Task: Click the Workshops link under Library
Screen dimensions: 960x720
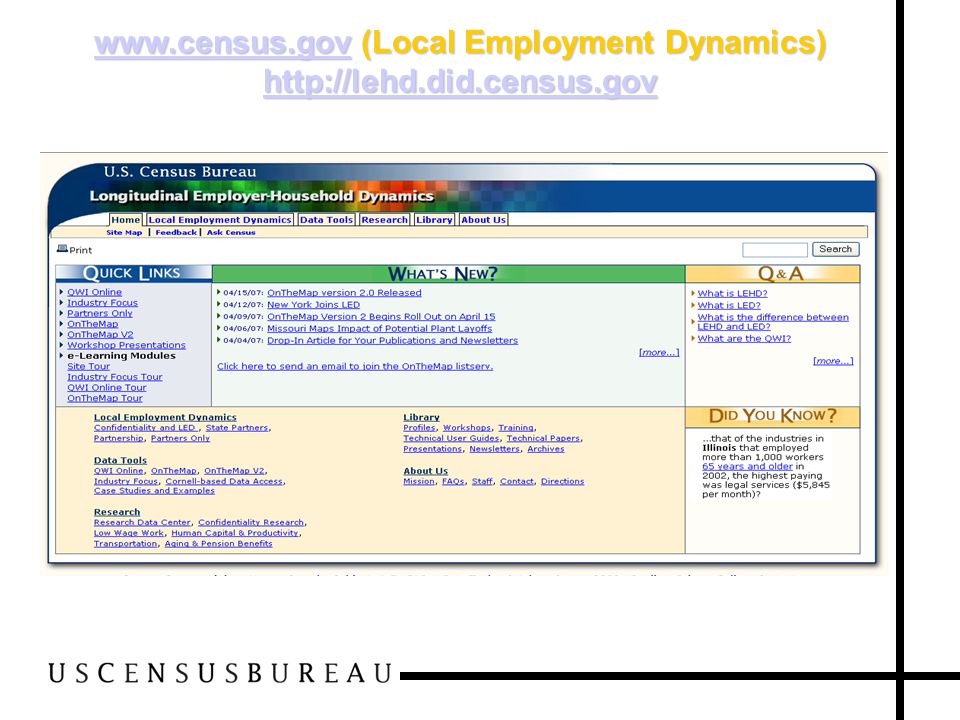Action: (x=467, y=428)
